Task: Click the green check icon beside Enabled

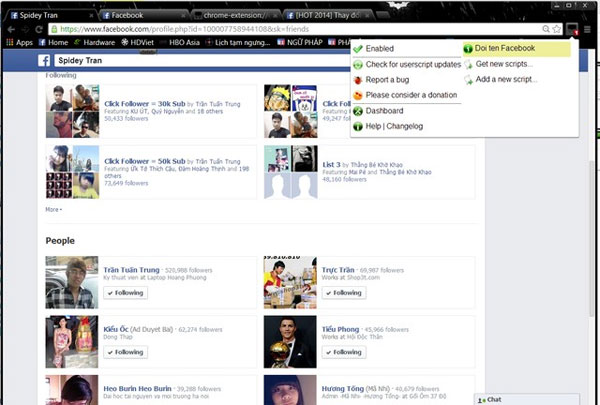Action: pos(358,49)
